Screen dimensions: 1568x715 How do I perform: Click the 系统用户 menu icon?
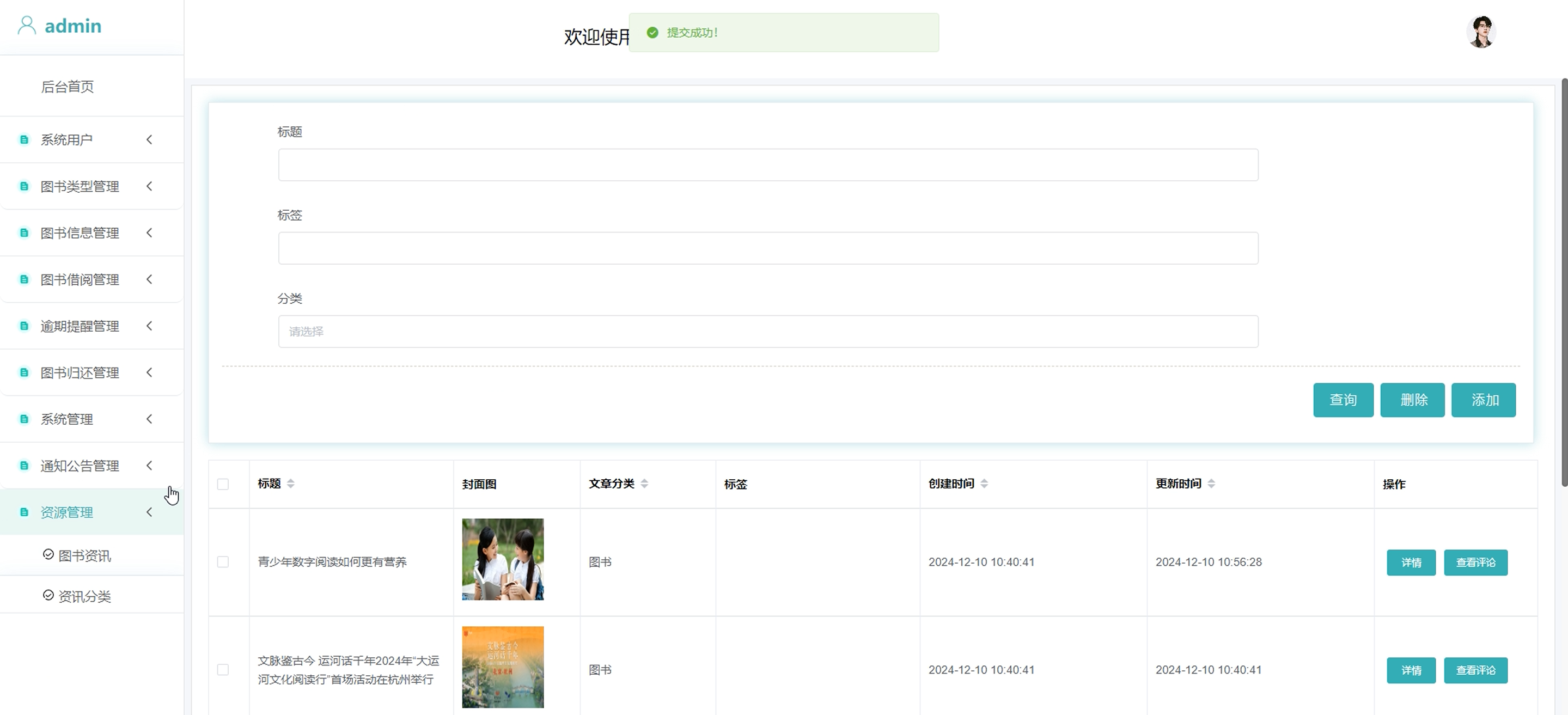(25, 140)
